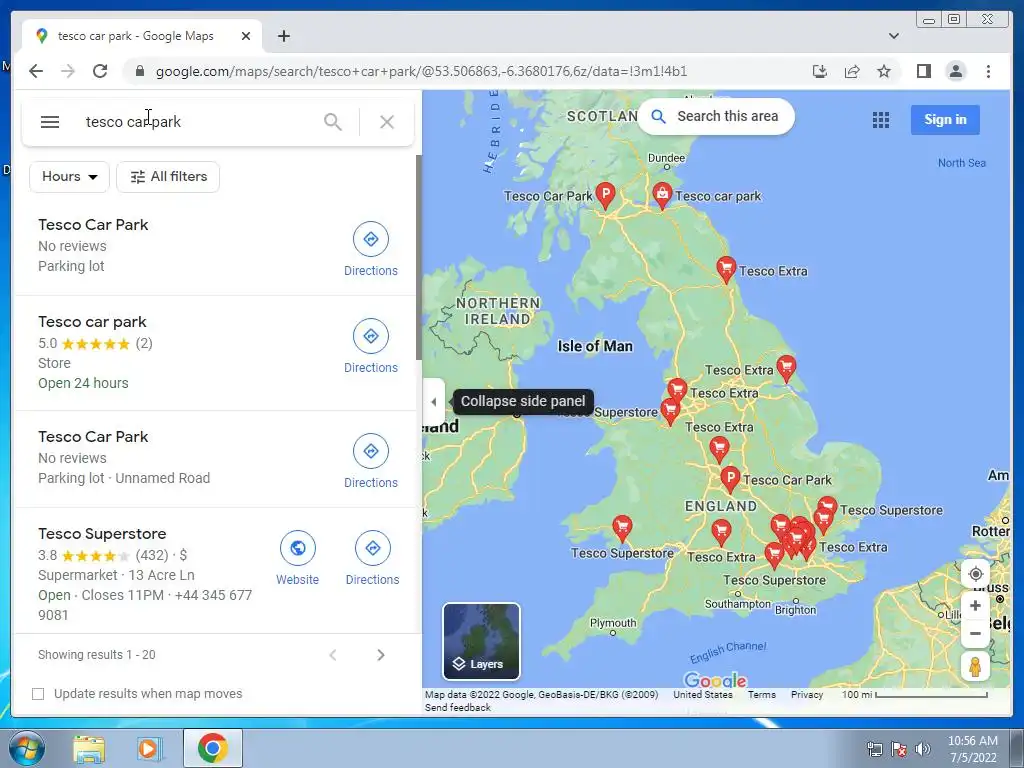The height and width of the screenshot is (768, 1024).
Task: Open Windows Explorer from the taskbar
Action: [89, 748]
